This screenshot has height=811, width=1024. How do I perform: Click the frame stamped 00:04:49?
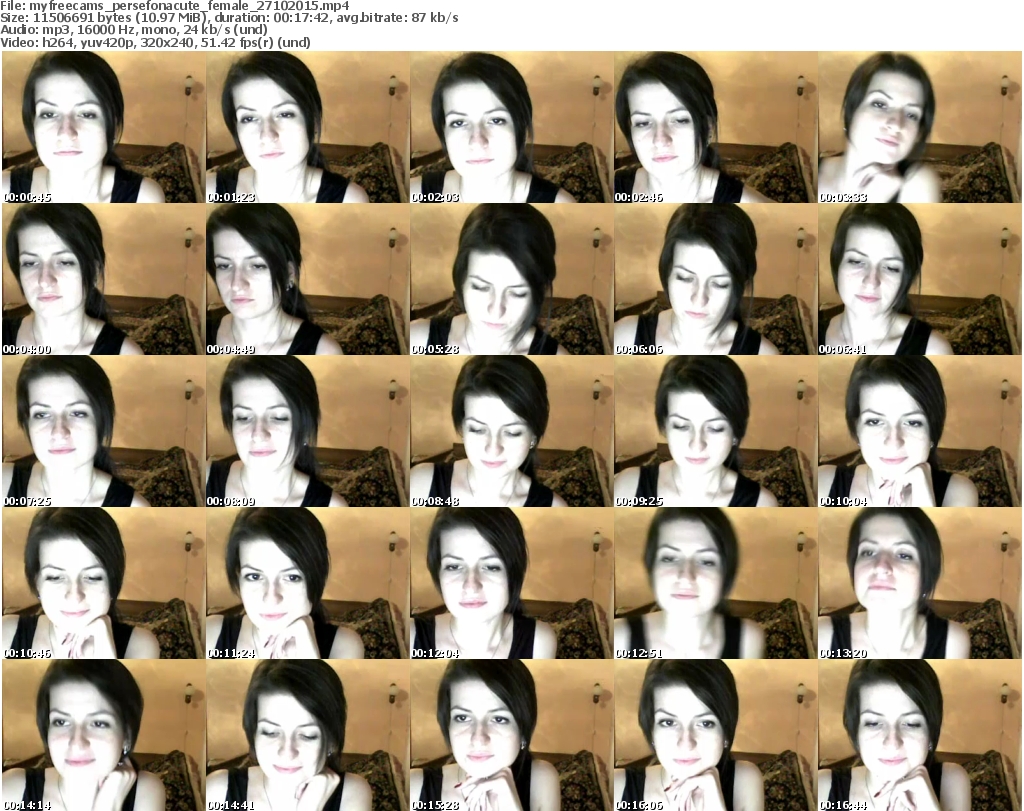pyautogui.click(x=308, y=279)
